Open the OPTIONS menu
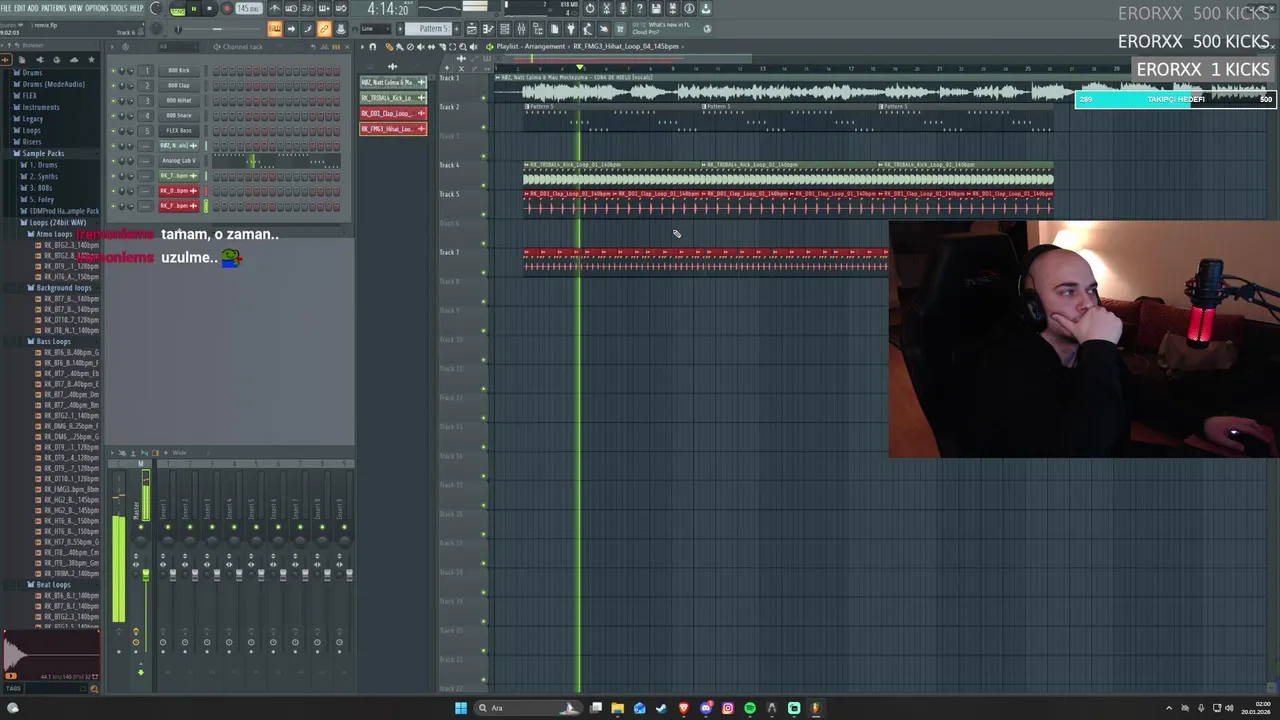This screenshot has width=1280, height=720. click(x=97, y=8)
